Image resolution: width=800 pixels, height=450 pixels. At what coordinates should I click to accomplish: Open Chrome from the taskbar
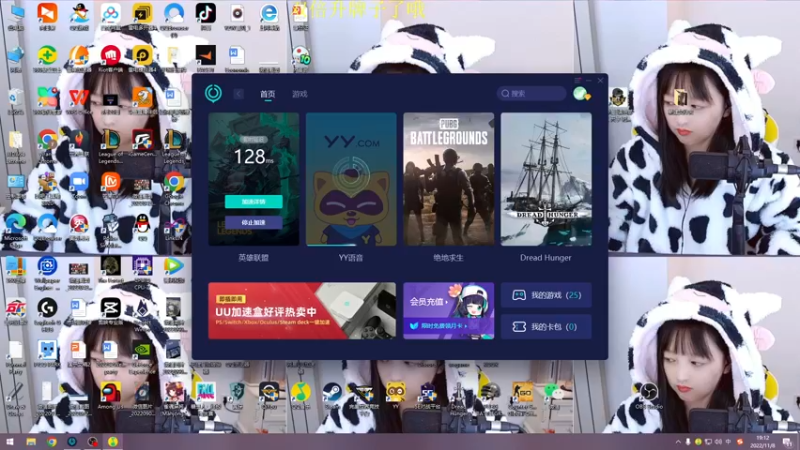point(52,442)
